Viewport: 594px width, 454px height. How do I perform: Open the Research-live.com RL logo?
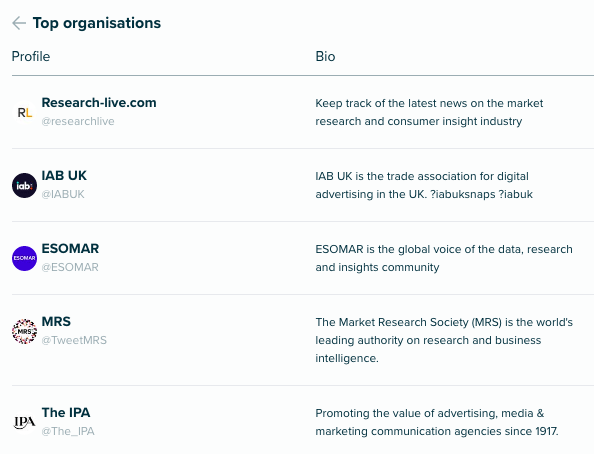click(x=25, y=113)
